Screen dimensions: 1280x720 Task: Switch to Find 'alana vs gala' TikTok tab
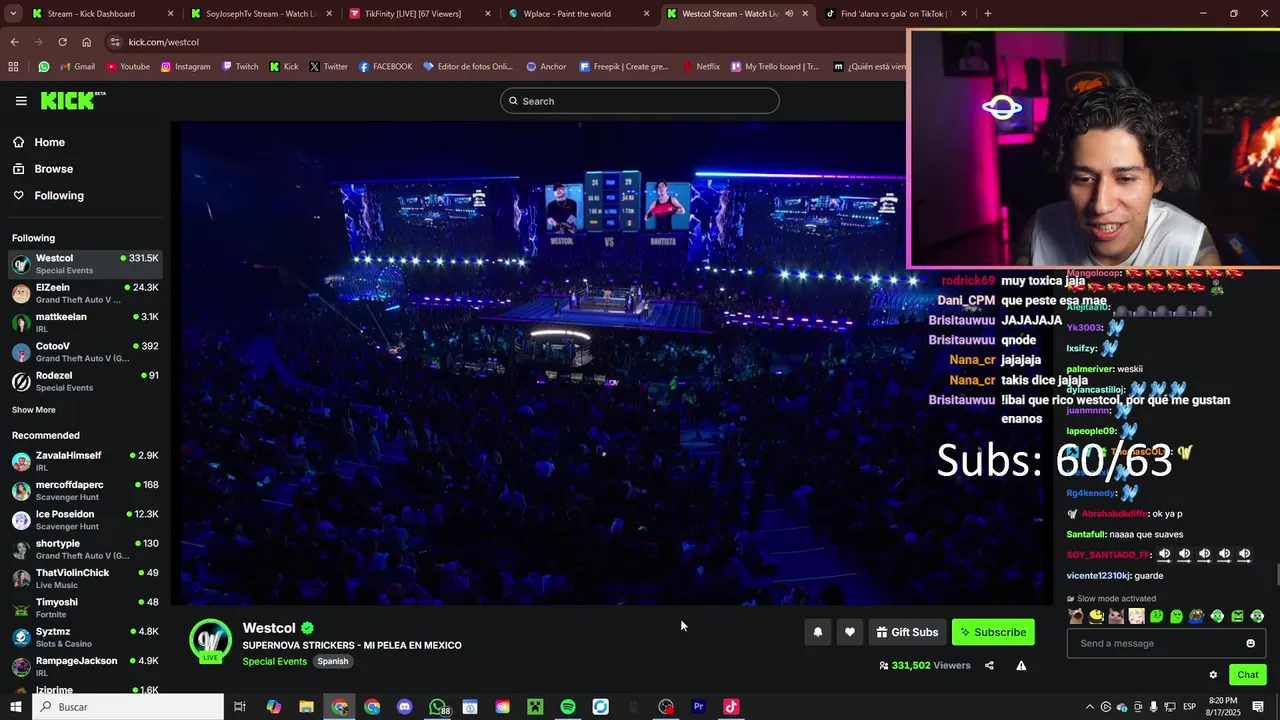click(896, 14)
